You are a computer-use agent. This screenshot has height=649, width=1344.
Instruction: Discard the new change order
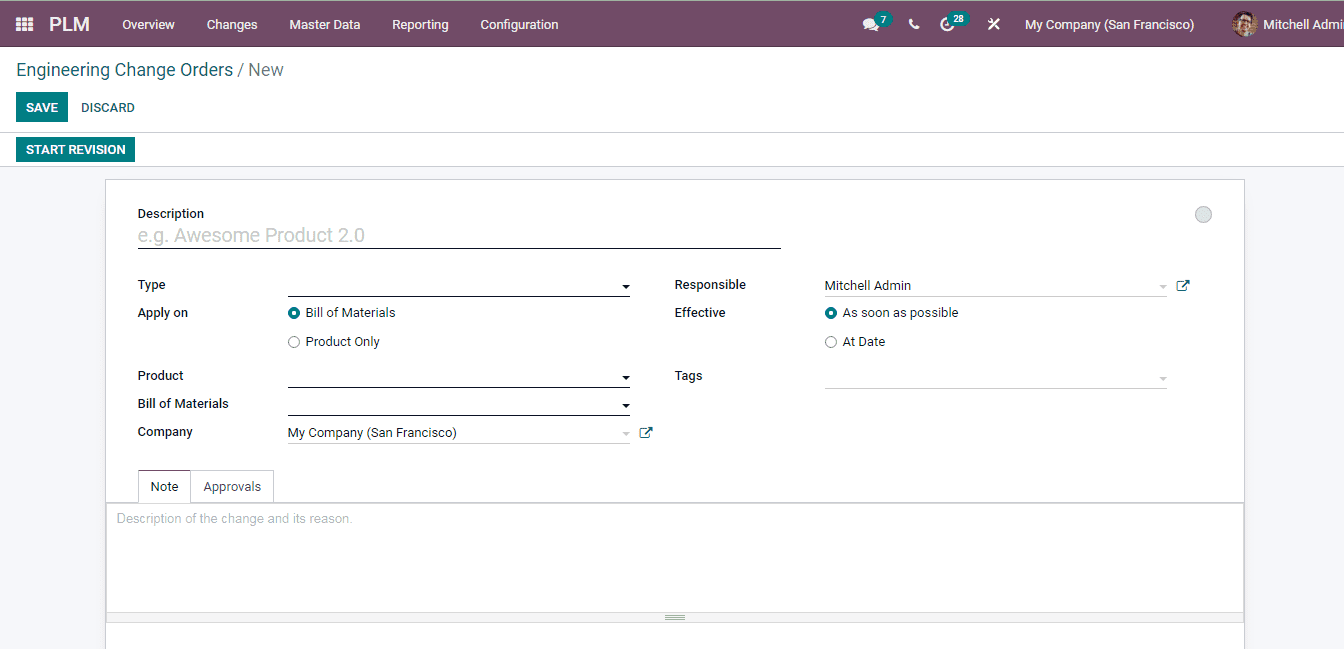[107, 107]
